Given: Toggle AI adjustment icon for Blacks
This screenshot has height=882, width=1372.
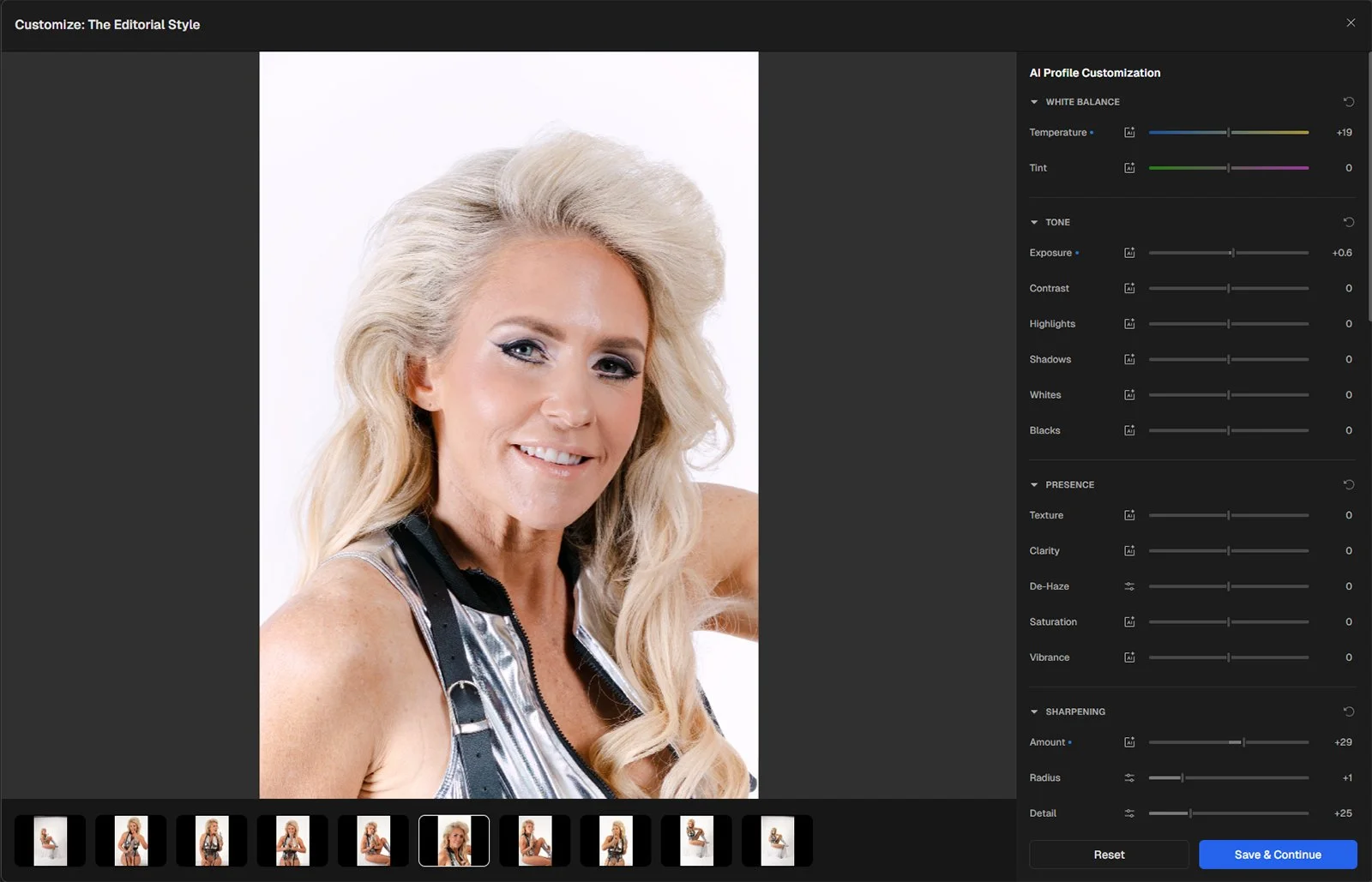Looking at the screenshot, I should (1129, 431).
